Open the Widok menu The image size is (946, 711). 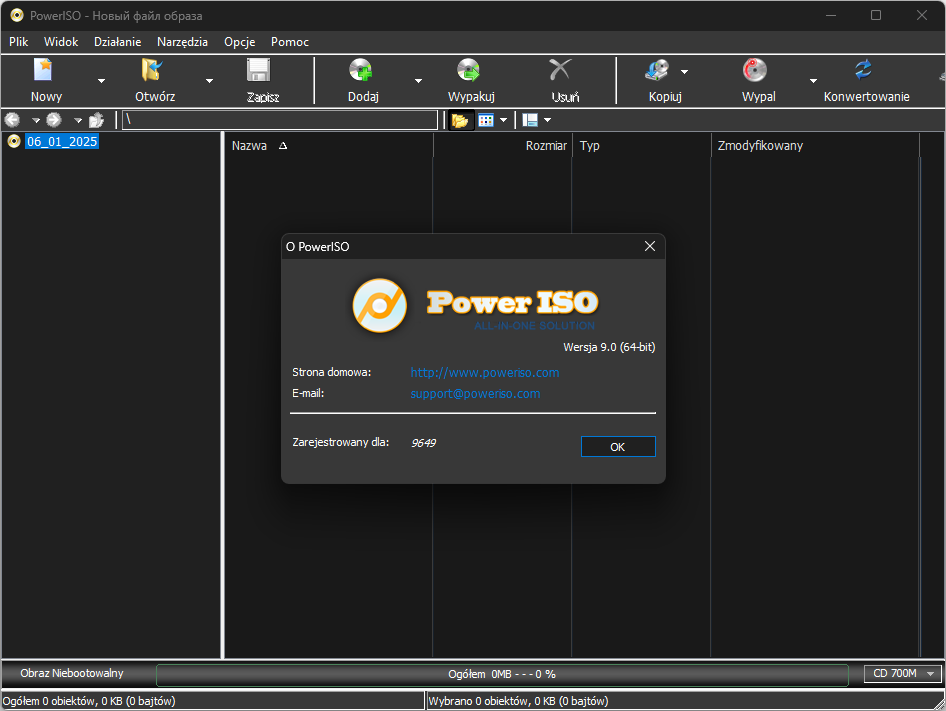[x=61, y=42]
